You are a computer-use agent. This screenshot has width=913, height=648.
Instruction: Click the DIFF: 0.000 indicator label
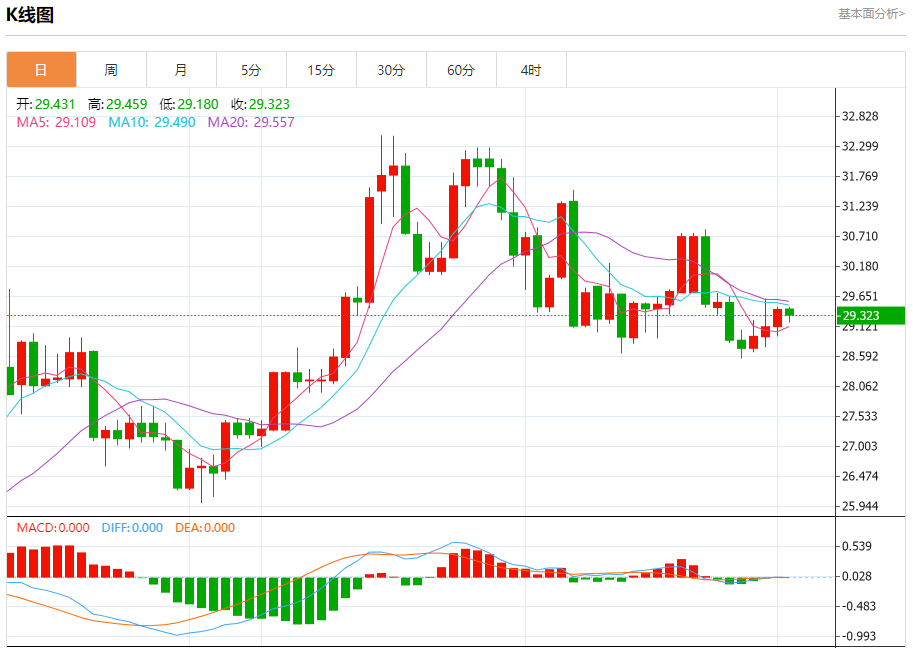(x=132, y=528)
